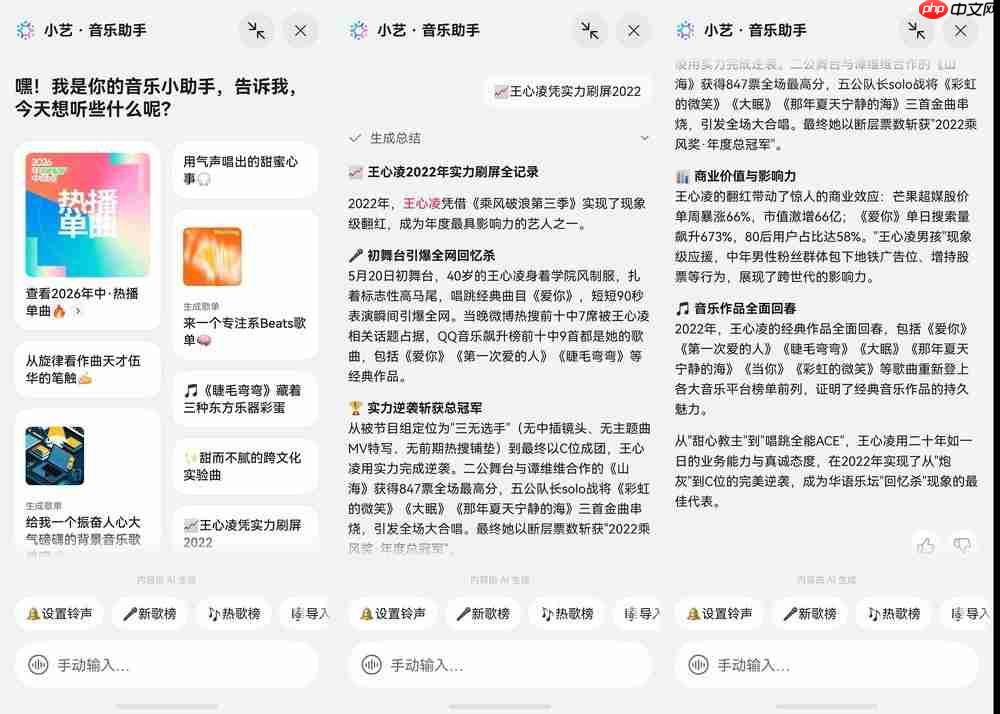Click heading 初舞台引爆全网回忆杀
1000x714 pixels.
(x=422, y=256)
